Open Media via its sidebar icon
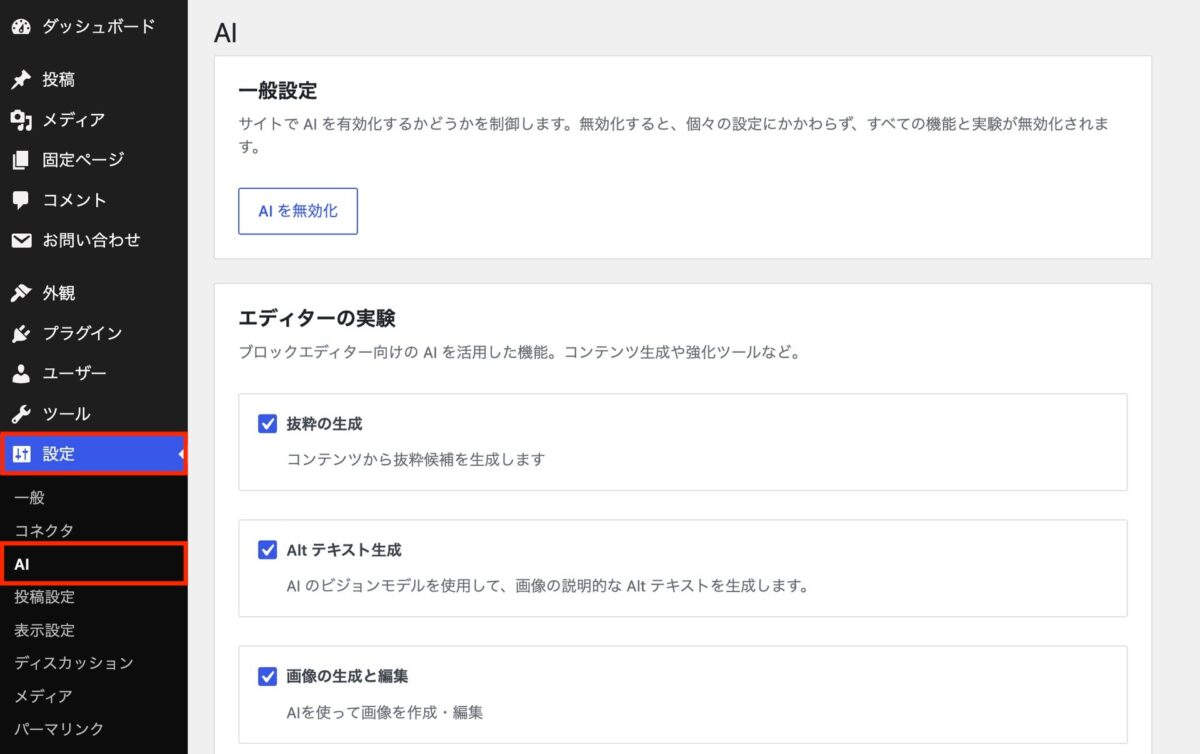The width and height of the screenshot is (1200, 754). (21, 120)
